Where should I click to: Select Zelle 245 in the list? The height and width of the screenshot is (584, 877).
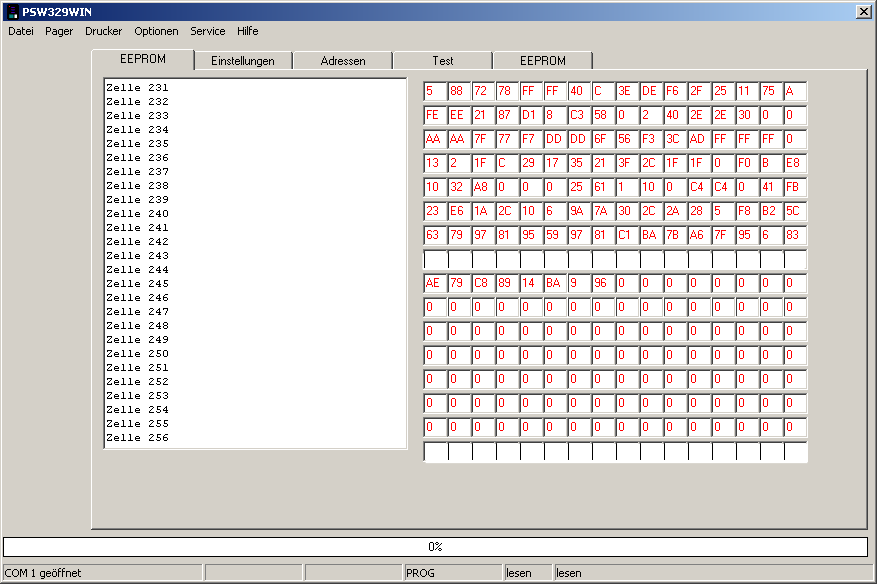138,284
